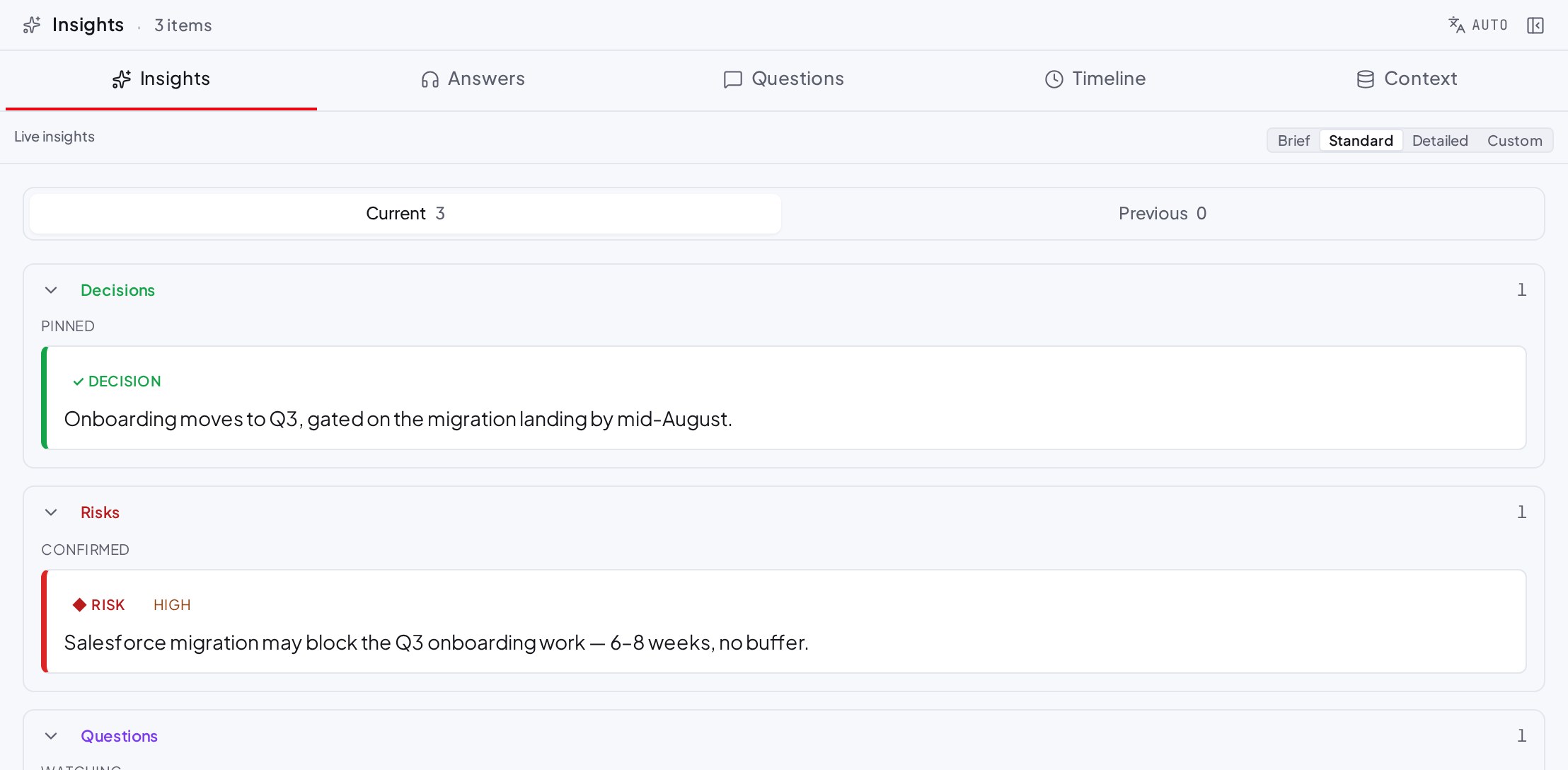Viewport: 1568px width, 770px height.
Task: Click the translate language icon
Action: coord(1456,25)
